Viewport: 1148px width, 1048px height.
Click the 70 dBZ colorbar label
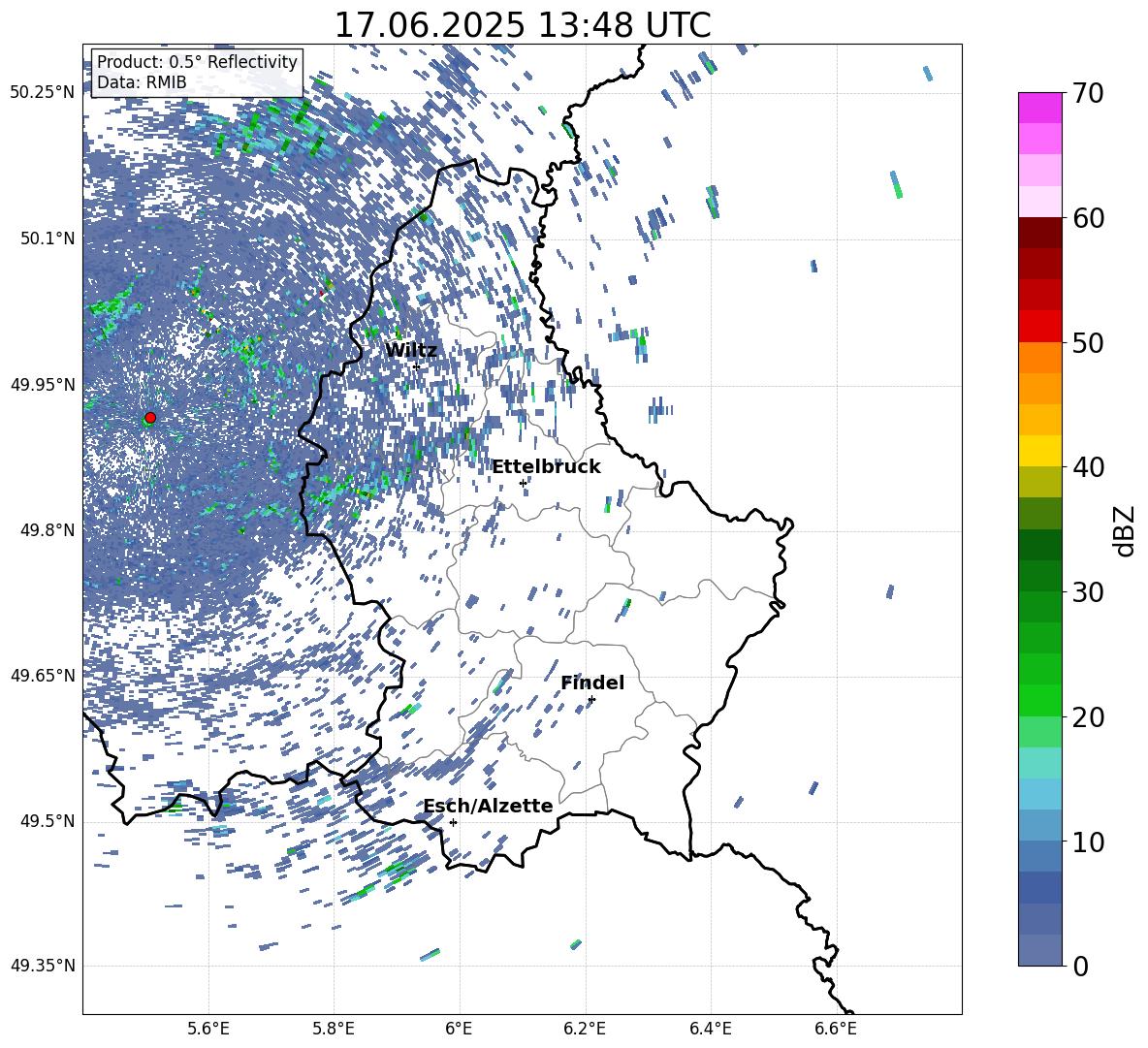(1089, 93)
